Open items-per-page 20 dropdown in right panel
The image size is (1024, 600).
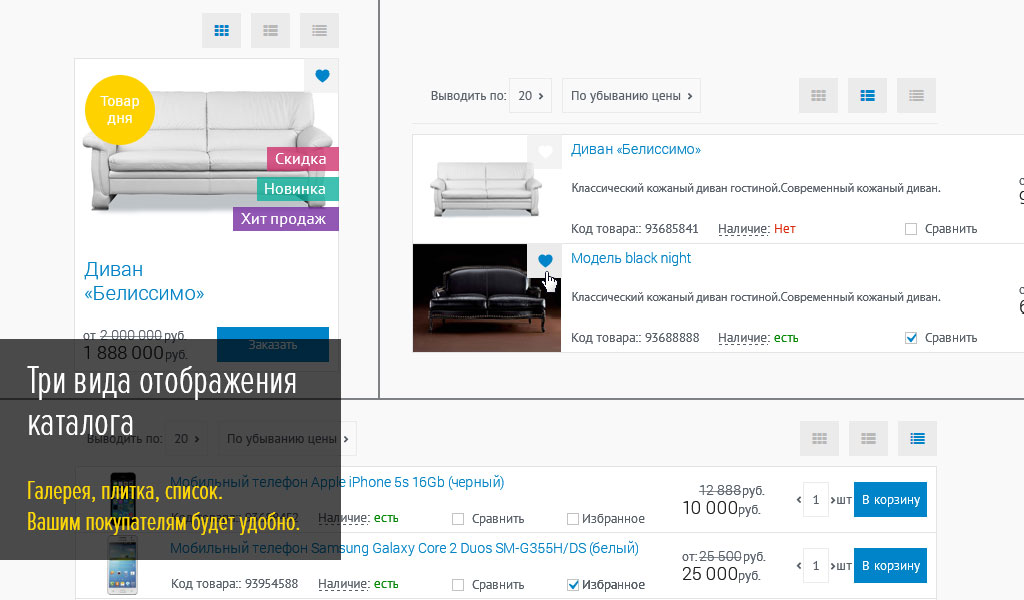point(530,96)
